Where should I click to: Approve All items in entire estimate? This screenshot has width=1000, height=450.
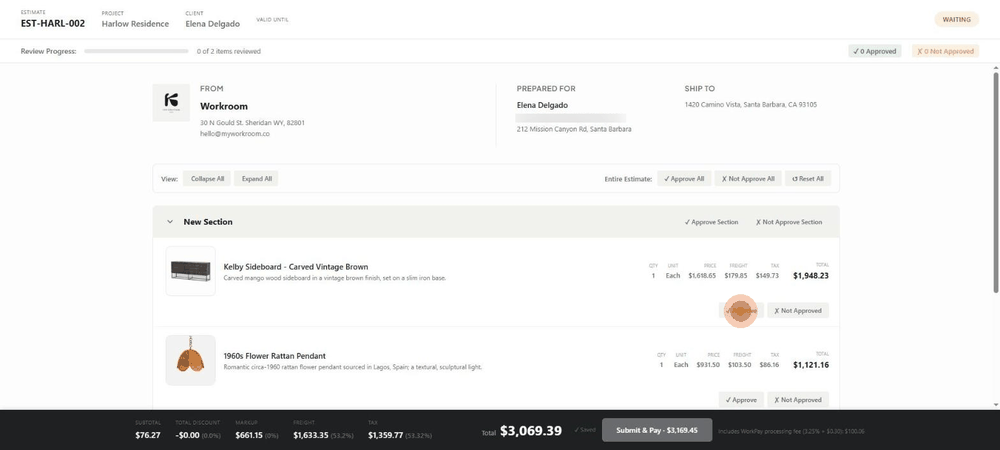(x=684, y=179)
